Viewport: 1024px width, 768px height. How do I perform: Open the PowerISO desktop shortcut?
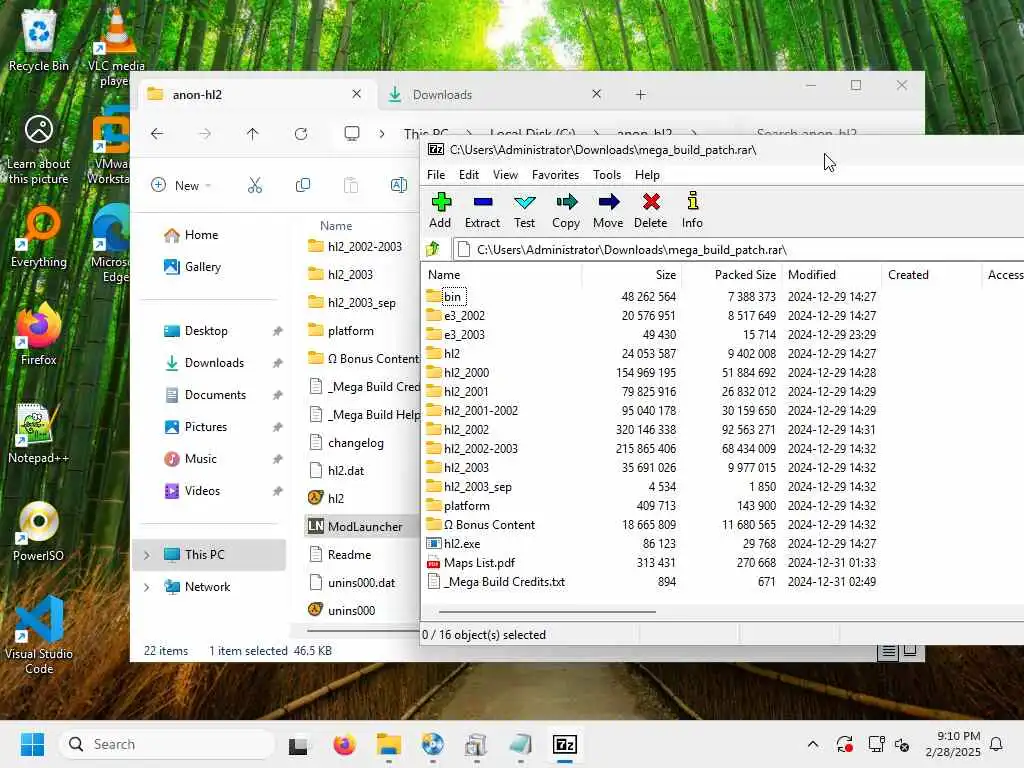(x=39, y=531)
